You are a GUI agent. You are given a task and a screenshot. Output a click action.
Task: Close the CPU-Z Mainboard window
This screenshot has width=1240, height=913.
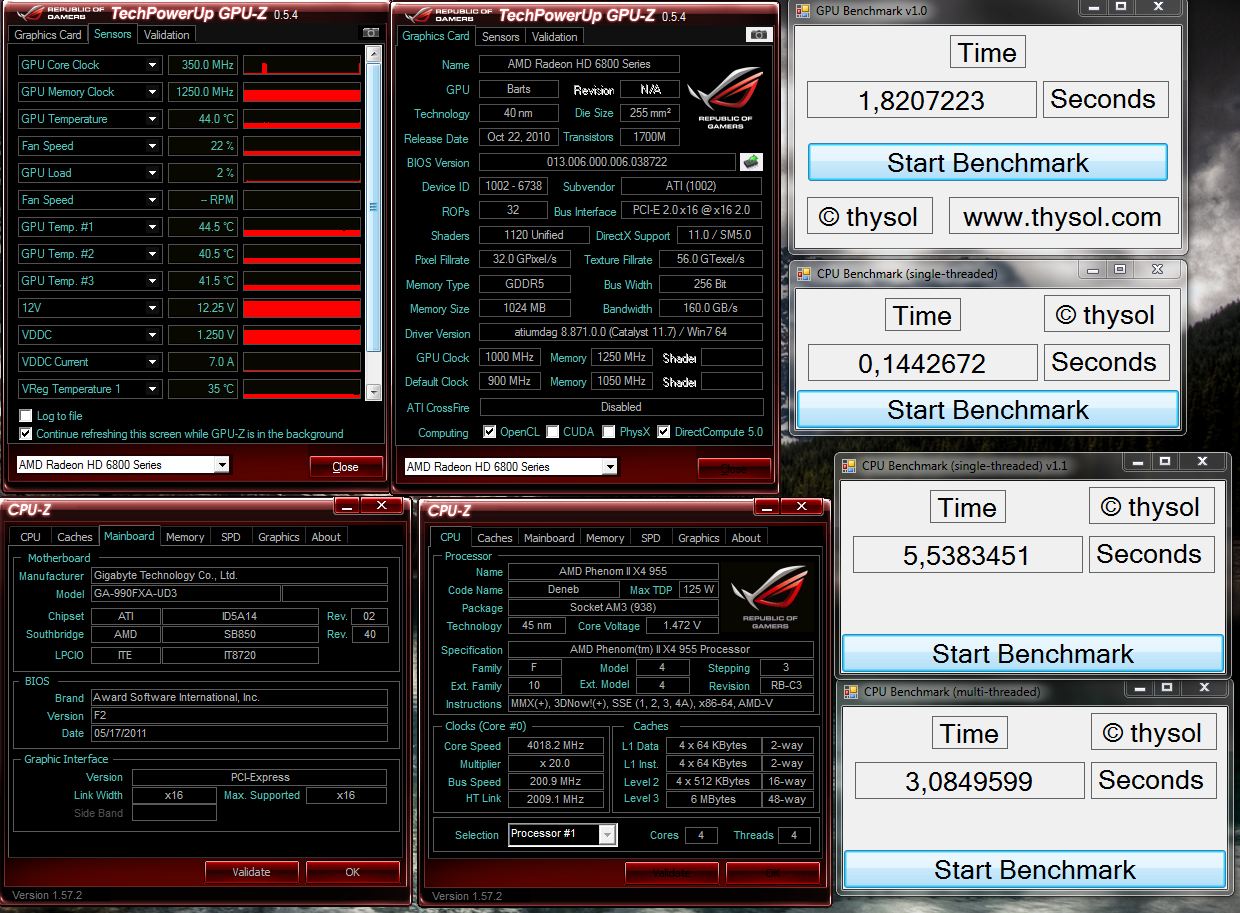coord(380,506)
